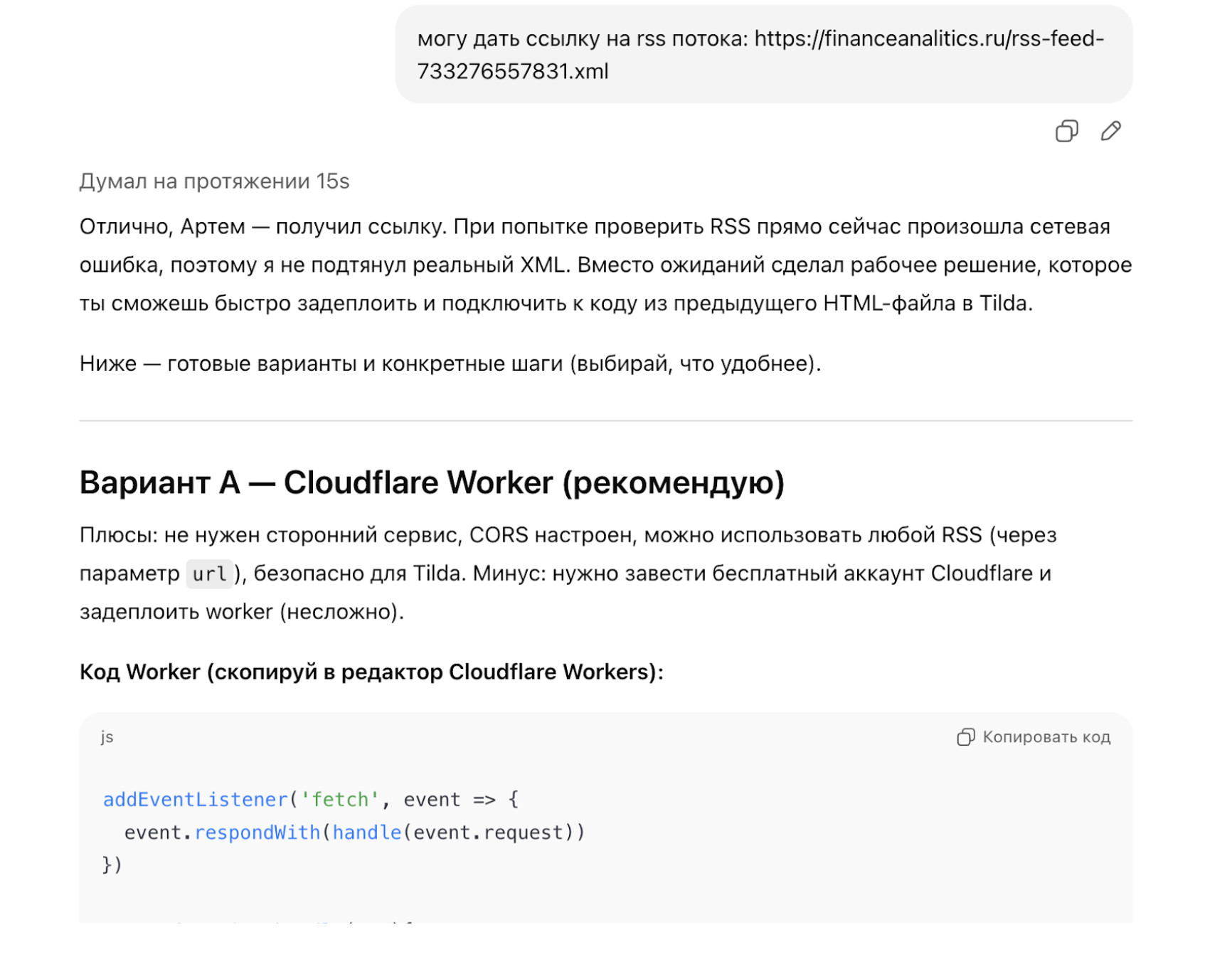Click the horizontal divider above the Вариант A heading

[x=605, y=421]
